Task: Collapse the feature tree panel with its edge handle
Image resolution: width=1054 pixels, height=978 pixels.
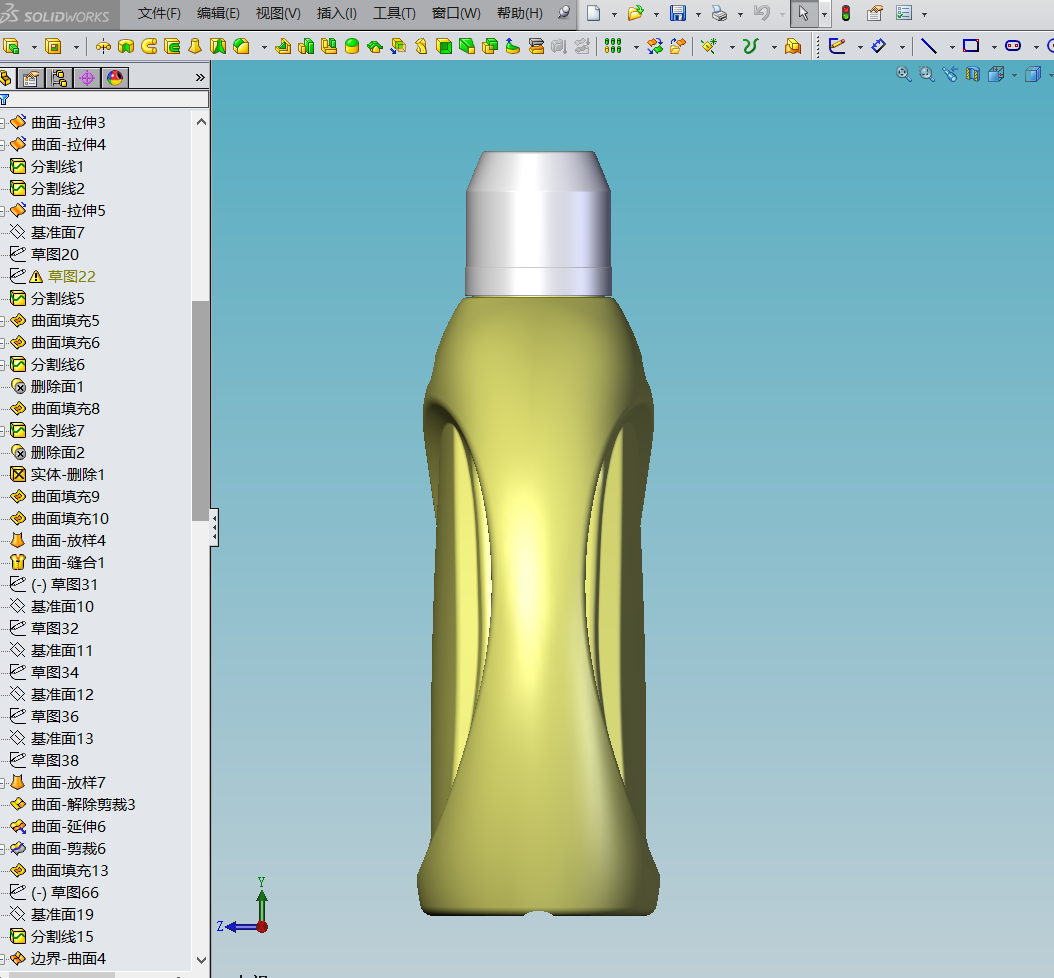Action: coord(214,528)
